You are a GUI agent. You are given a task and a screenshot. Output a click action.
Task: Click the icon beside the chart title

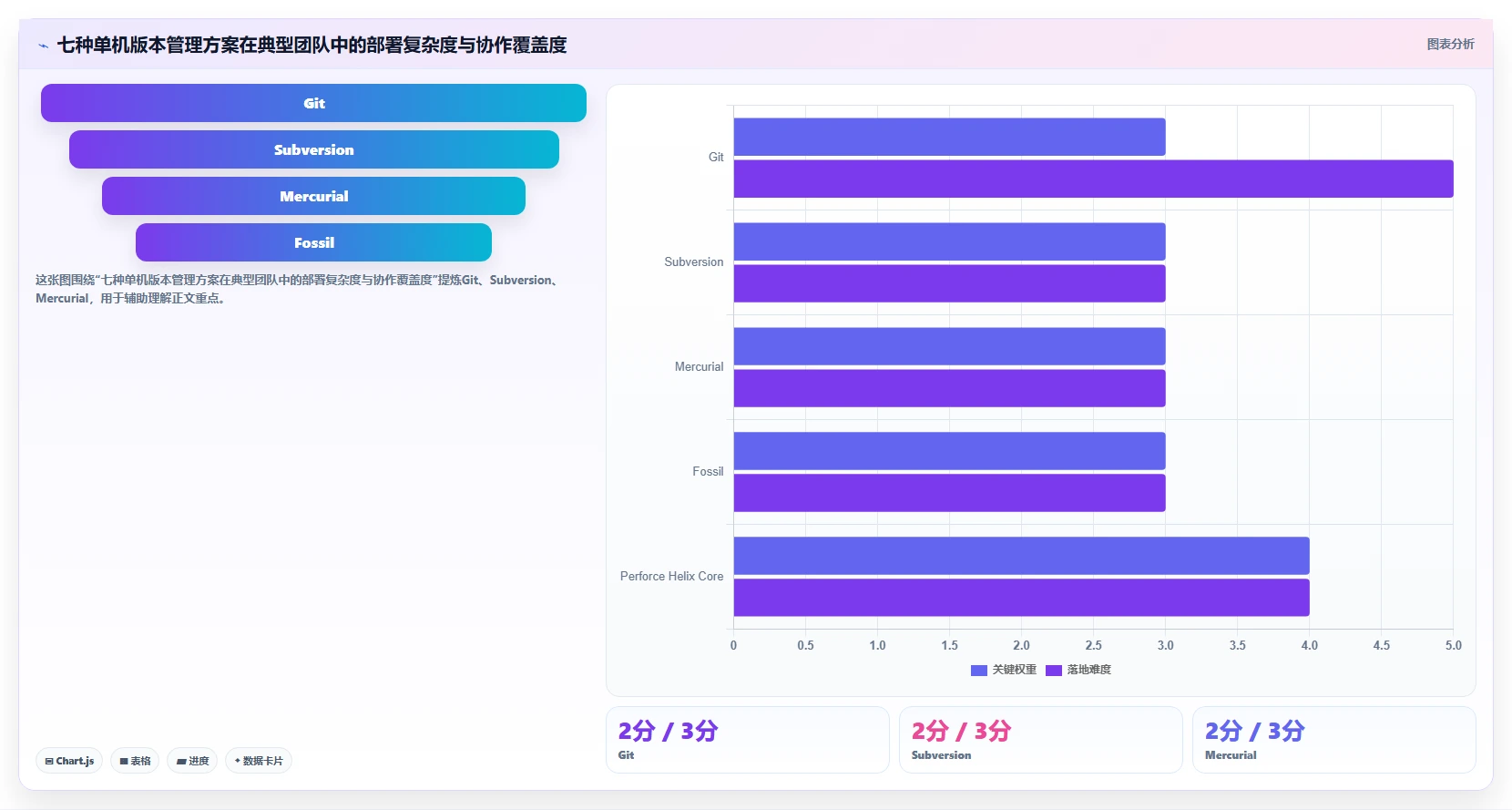point(43,46)
